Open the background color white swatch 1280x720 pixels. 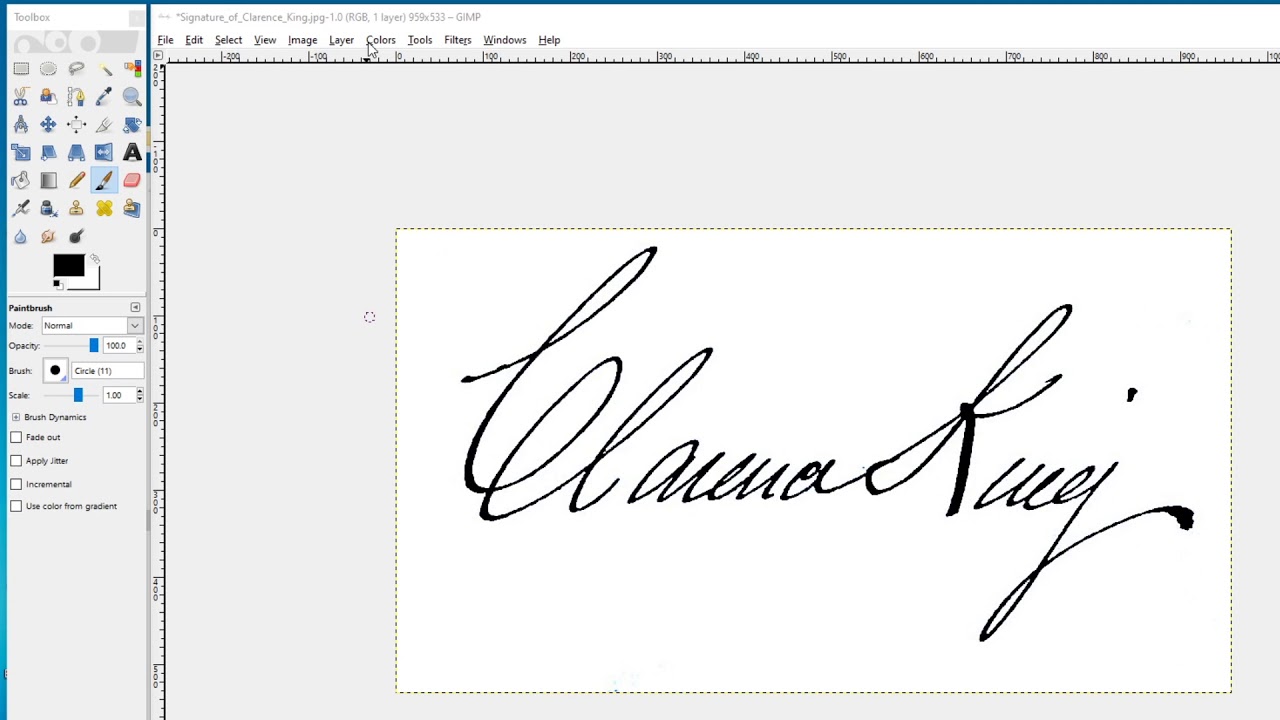(92, 281)
